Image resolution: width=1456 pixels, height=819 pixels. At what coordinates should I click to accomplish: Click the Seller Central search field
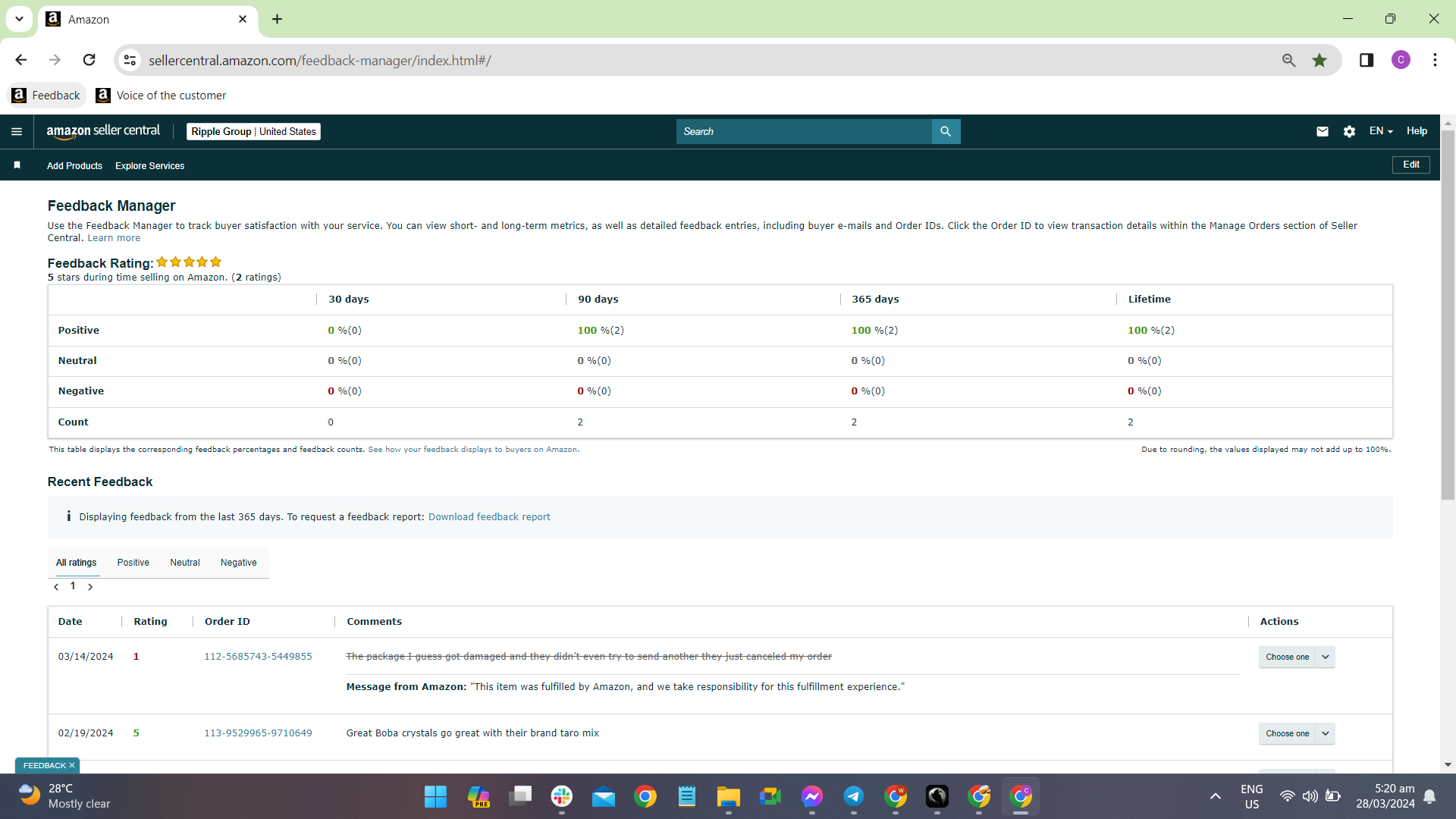(804, 131)
